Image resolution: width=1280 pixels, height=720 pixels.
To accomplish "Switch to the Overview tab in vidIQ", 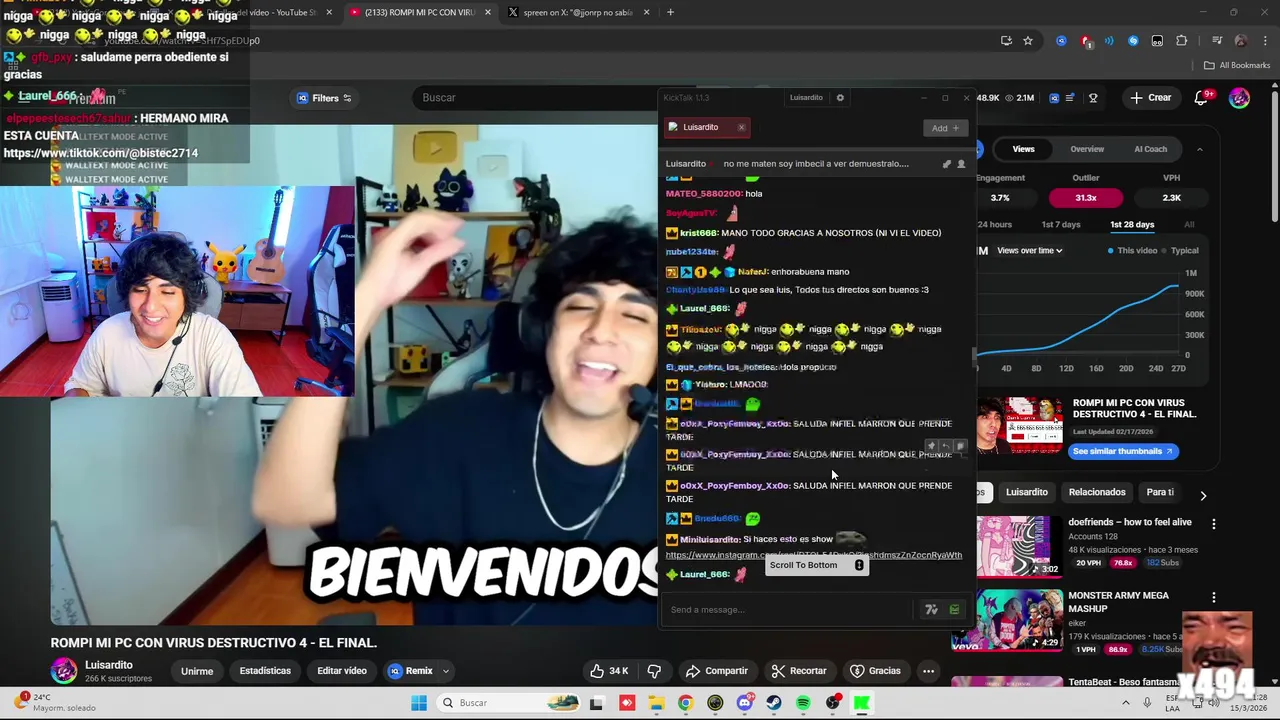I will click(x=1087, y=149).
